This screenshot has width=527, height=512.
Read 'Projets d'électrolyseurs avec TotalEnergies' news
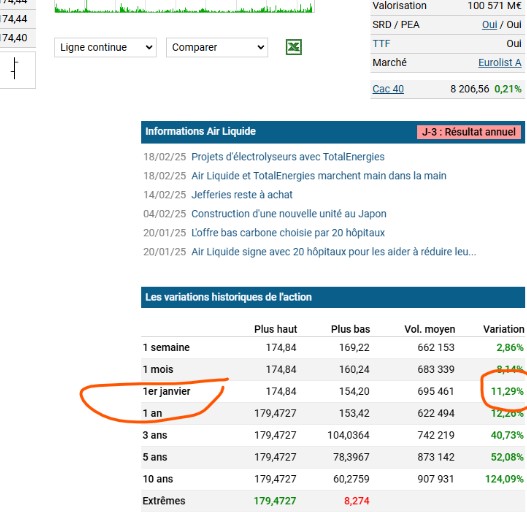click(288, 157)
